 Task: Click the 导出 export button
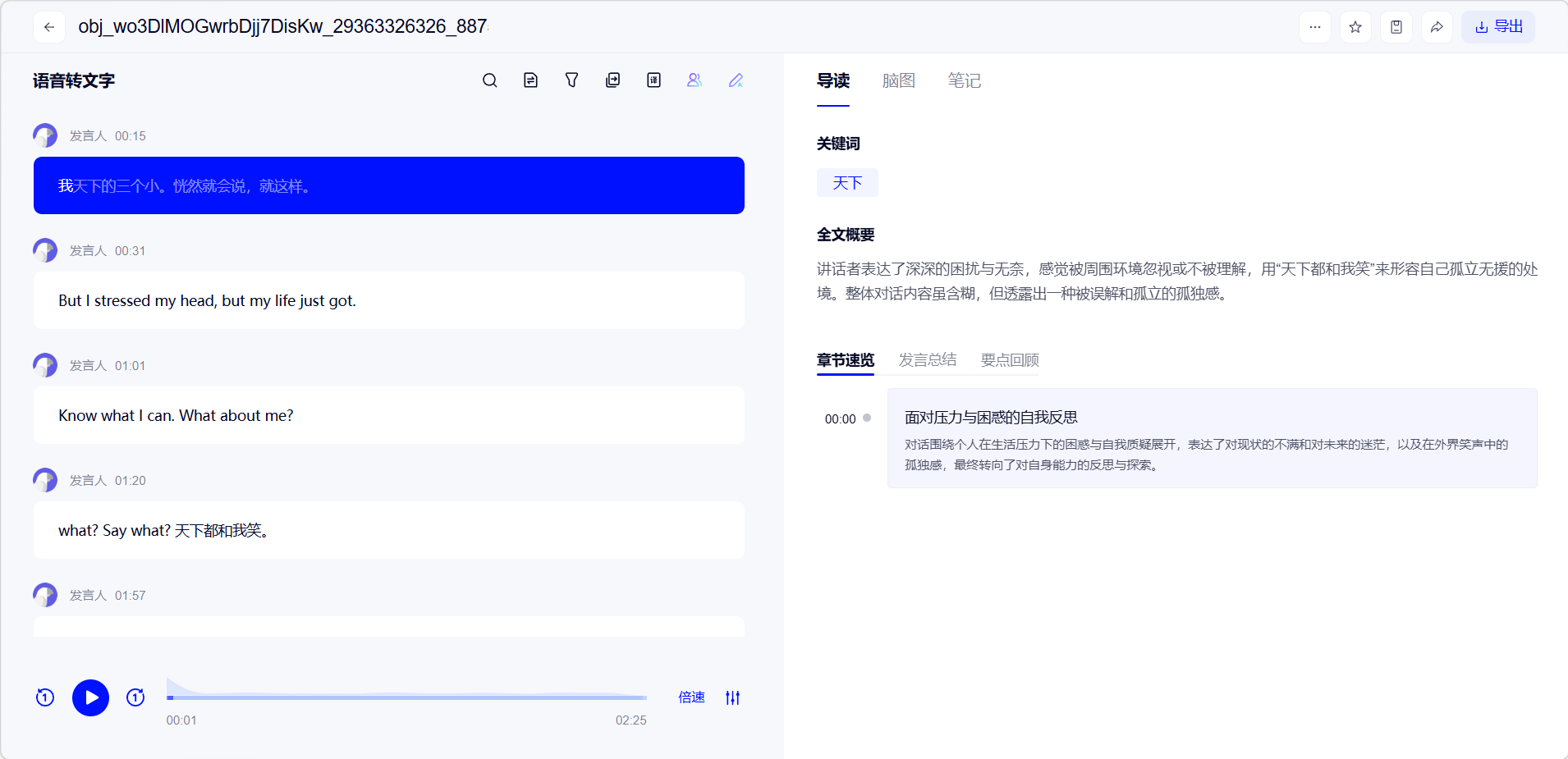pos(1498,27)
